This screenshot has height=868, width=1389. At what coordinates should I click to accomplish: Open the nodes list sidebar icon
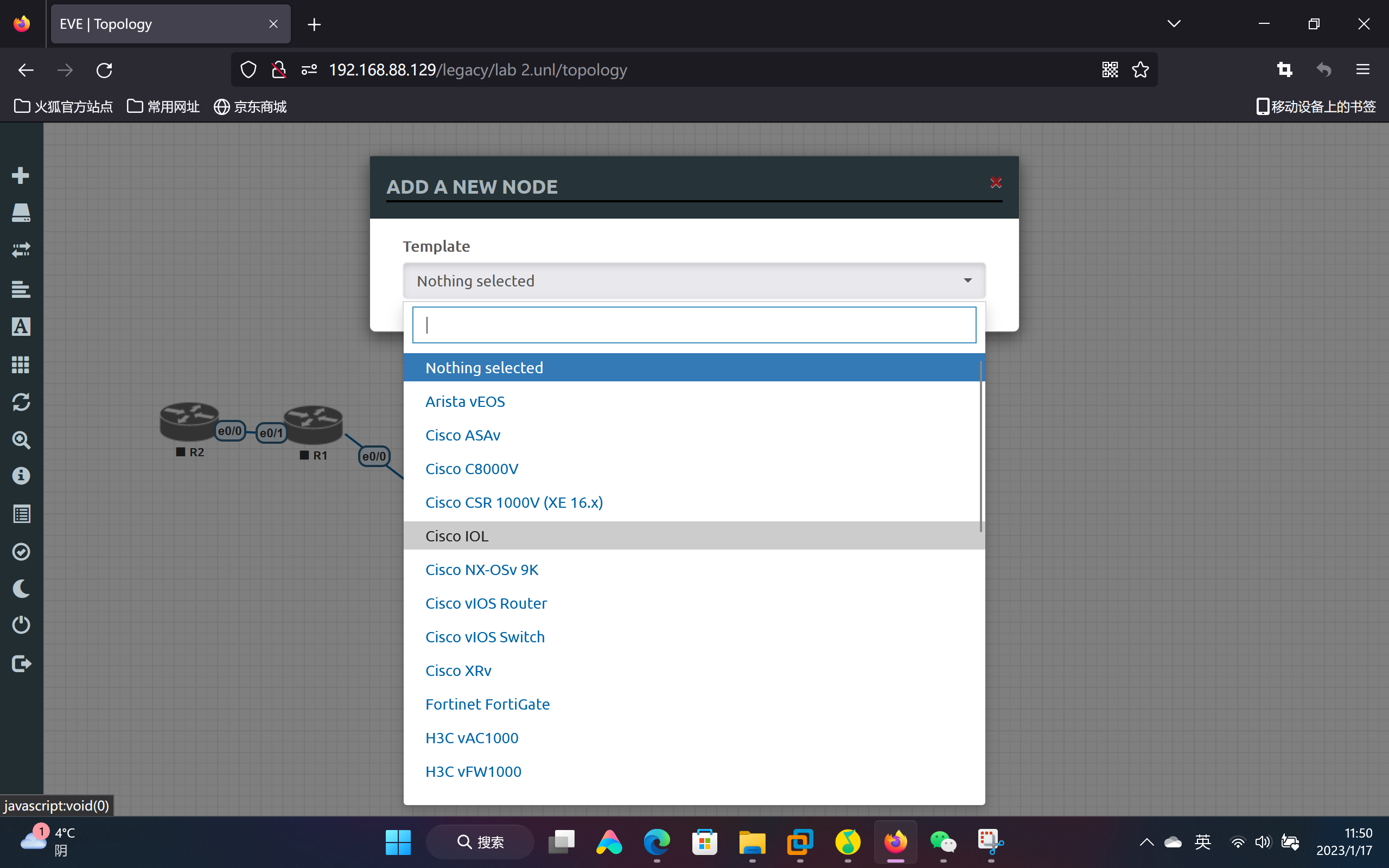point(21,213)
